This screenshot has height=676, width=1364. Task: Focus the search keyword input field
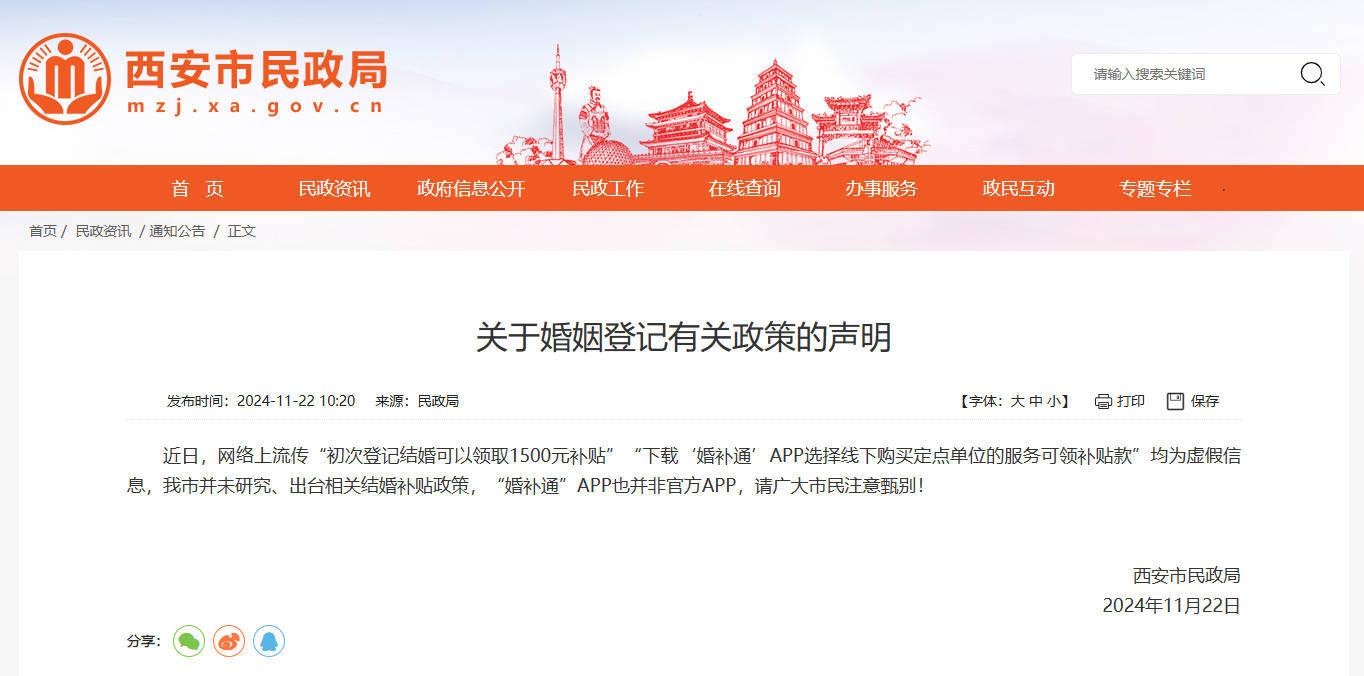[1185, 74]
